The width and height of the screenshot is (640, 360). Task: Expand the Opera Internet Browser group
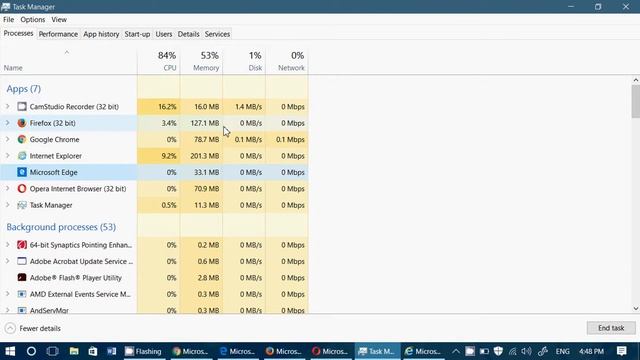(7, 189)
